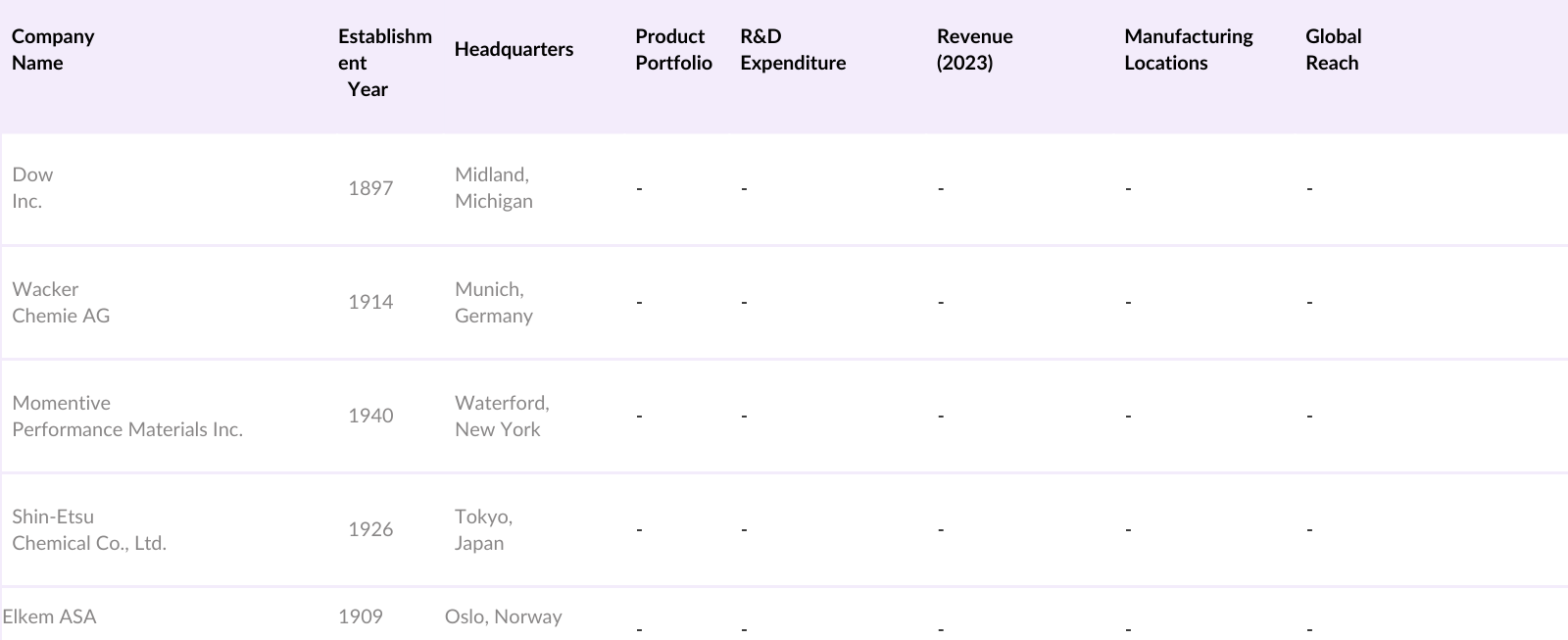Select the Global Reach column header
1568x640 pixels.
coord(1333,49)
